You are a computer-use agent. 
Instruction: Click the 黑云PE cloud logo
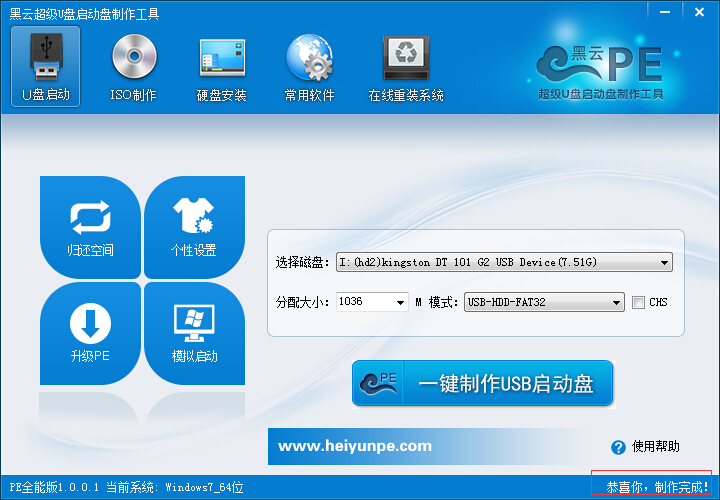coord(601,71)
